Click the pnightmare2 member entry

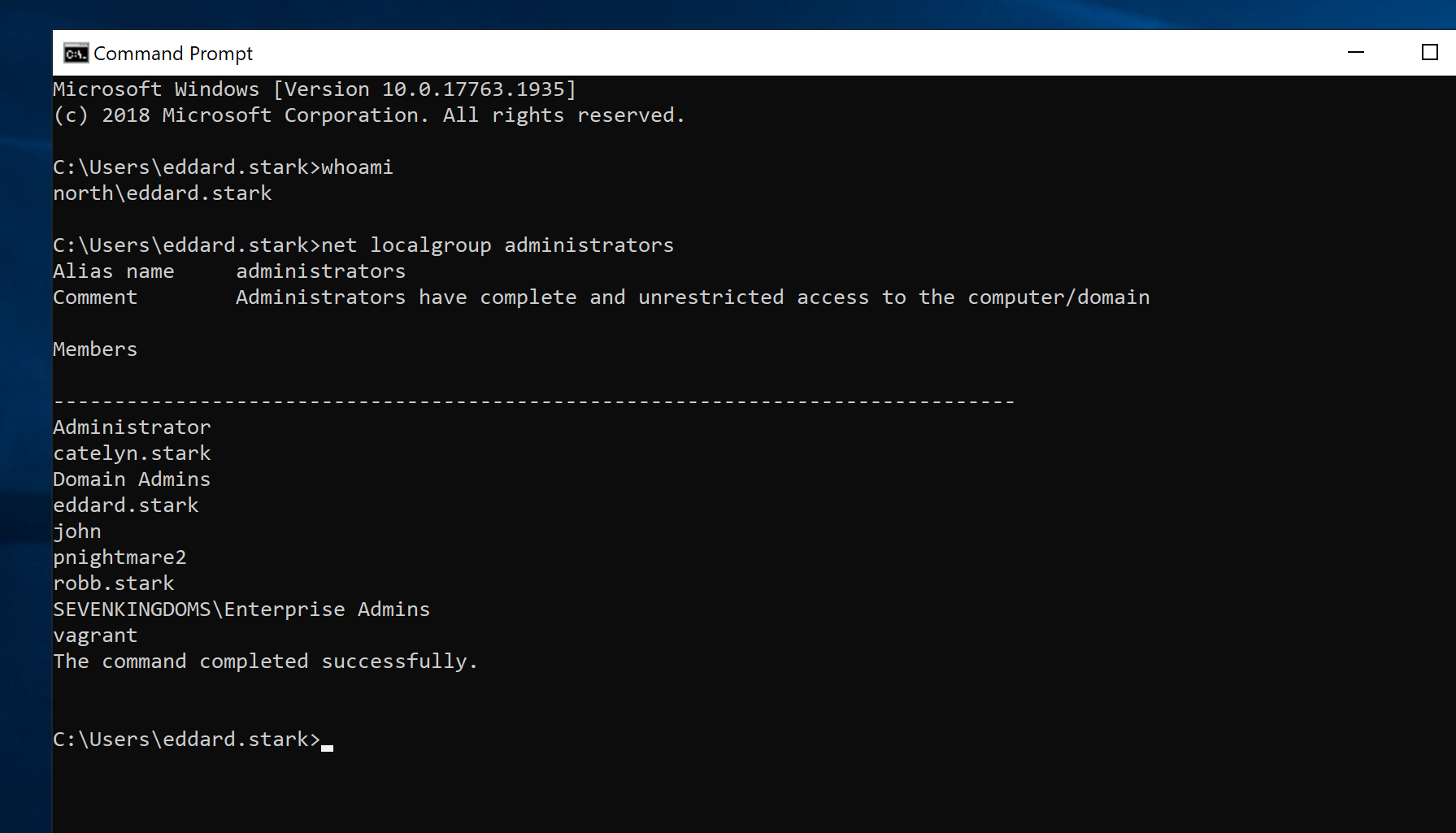point(120,558)
